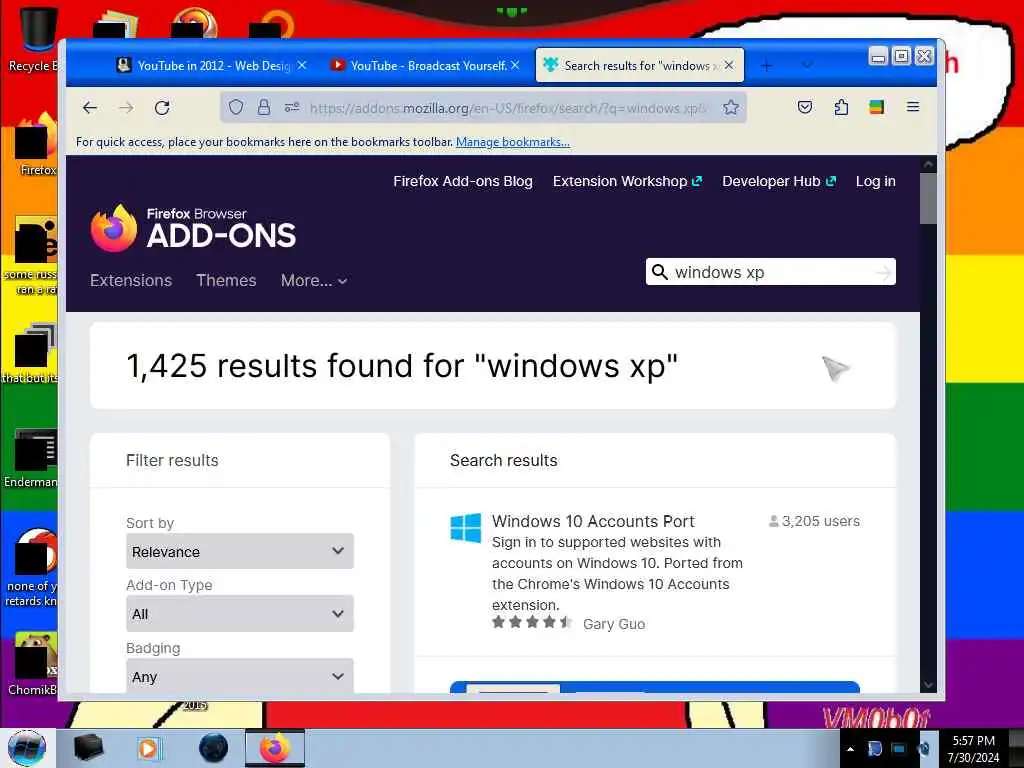This screenshot has width=1024, height=768.
Task: Click the Windows 10 Accounts Port logo icon
Action: [466, 528]
